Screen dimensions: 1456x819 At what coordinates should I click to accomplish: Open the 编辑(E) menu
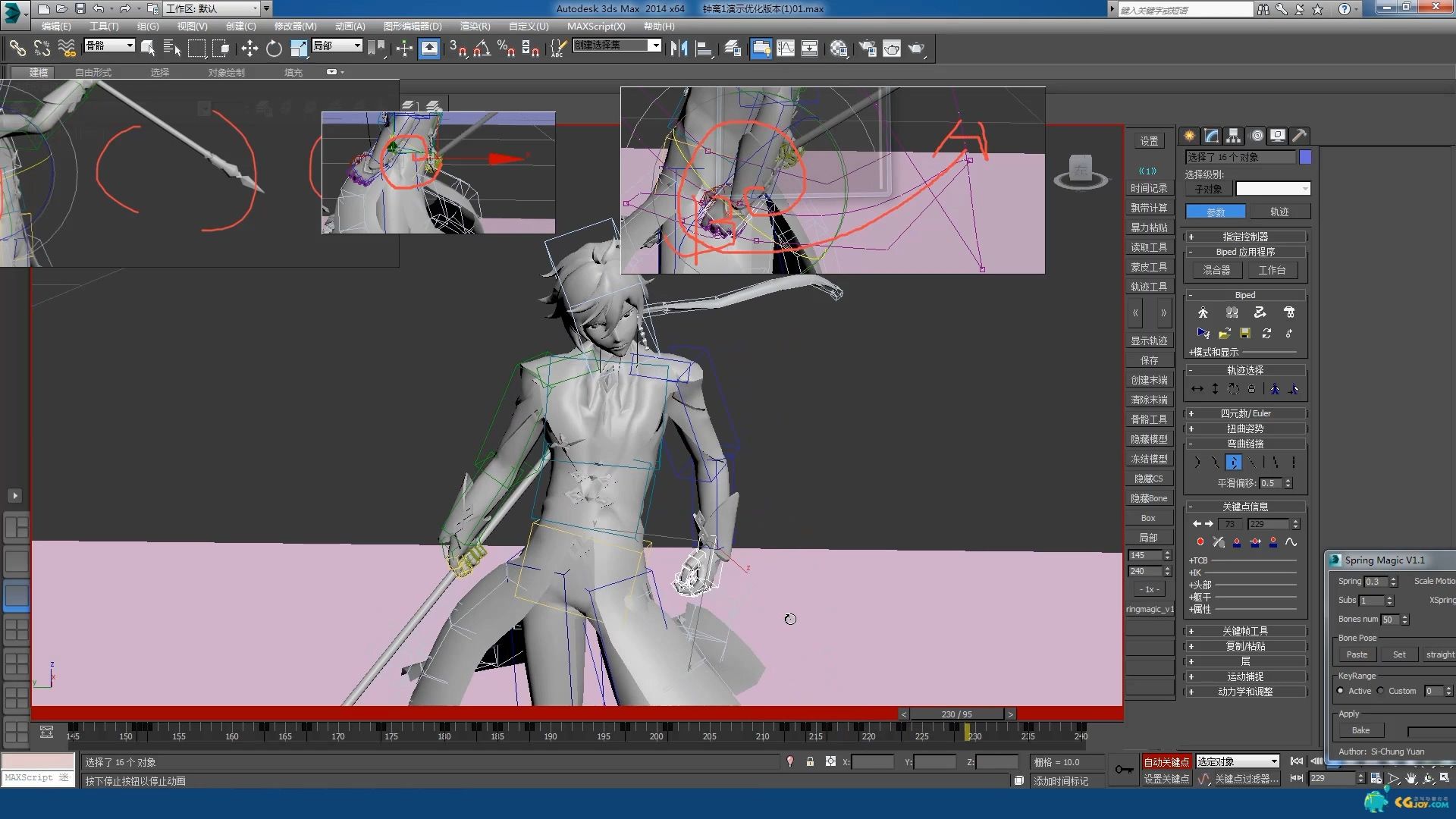[x=56, y=26]
